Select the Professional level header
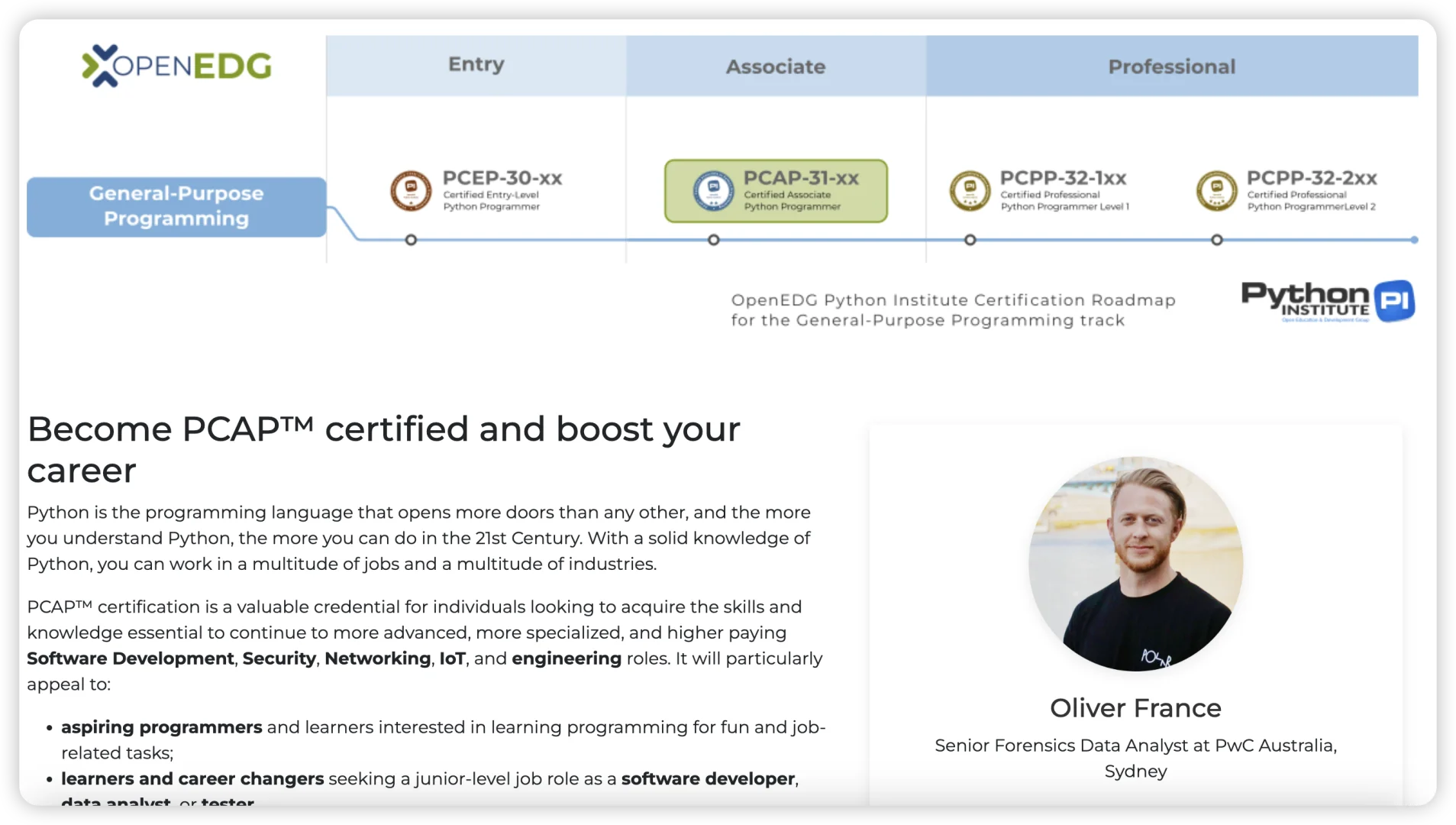The width and height of the screenshot is (1456, 825). 1172,66
